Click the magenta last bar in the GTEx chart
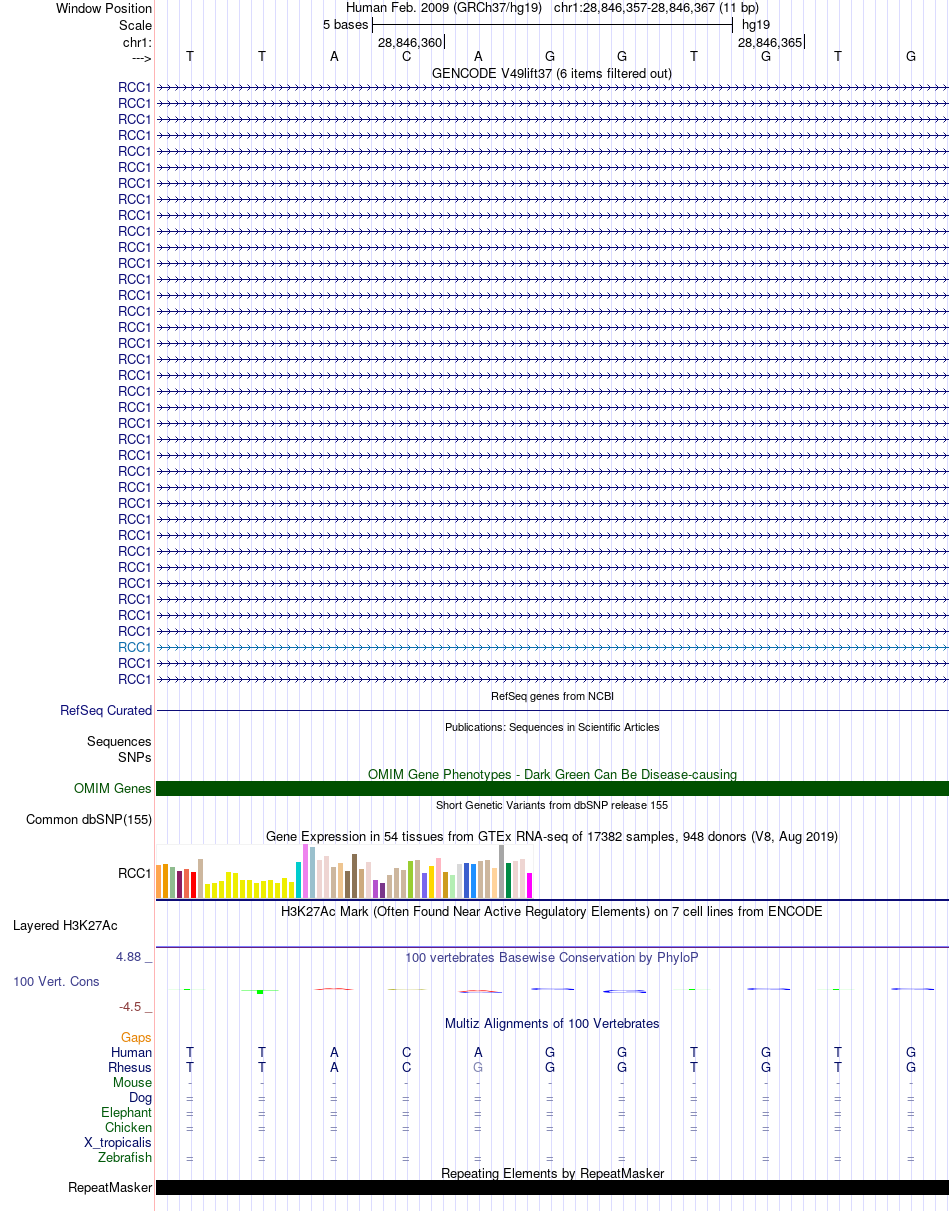This screenshot has width=950, height=1211. pyautogui.click(x=529, y=885)
